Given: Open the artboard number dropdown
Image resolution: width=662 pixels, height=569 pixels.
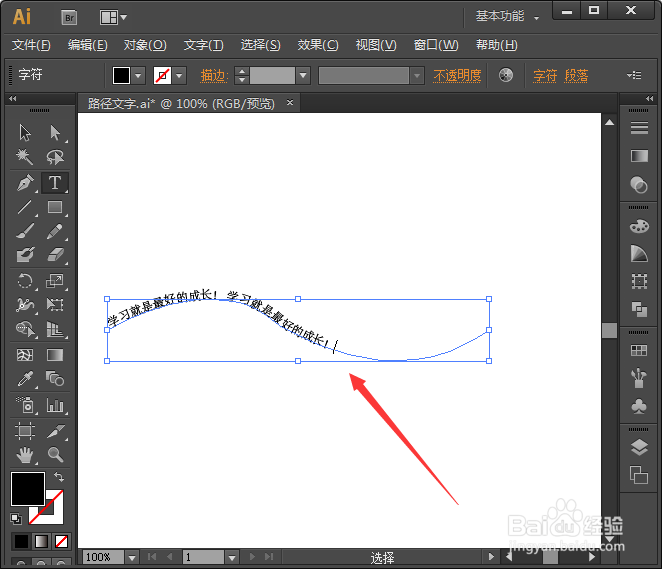Looking at the screenshot, I should pyautogui.click(x=232, y=558).
